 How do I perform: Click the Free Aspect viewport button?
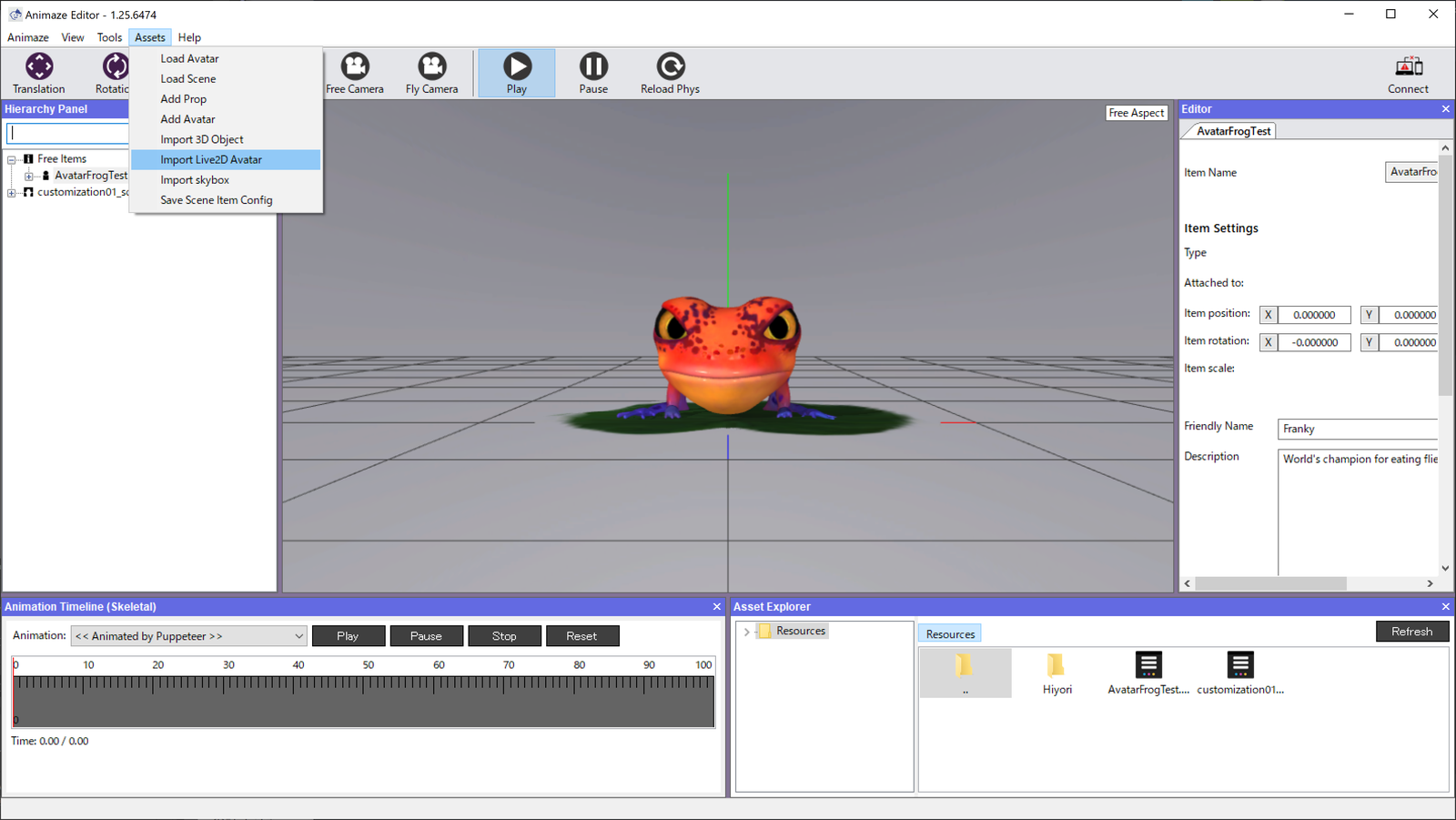pos(1136,113)
